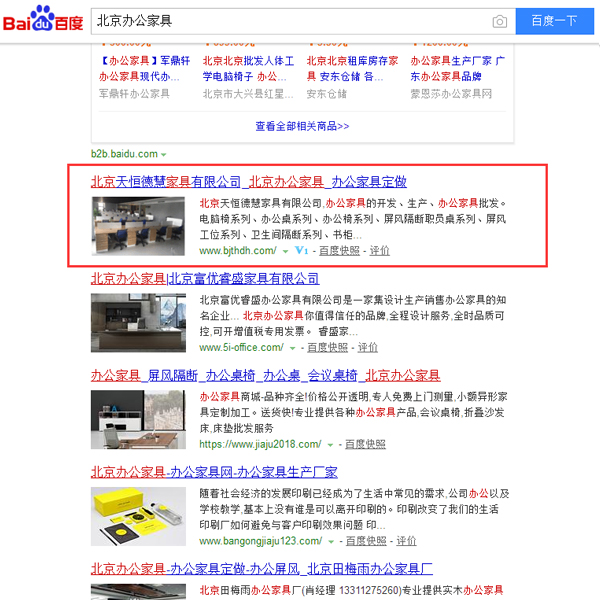This screenshot has height=600, width=600.
Task: Click the V1 verification badge
Action: (x=300, y=251)
